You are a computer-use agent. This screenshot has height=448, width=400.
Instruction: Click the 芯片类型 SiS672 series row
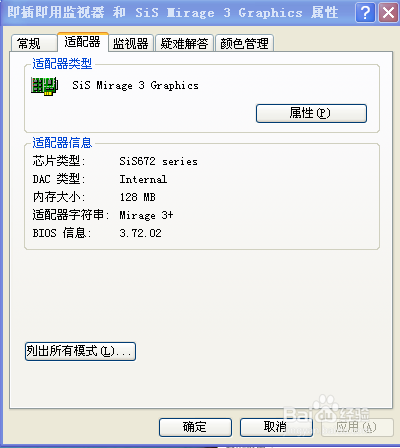click(x=115, y=161)
